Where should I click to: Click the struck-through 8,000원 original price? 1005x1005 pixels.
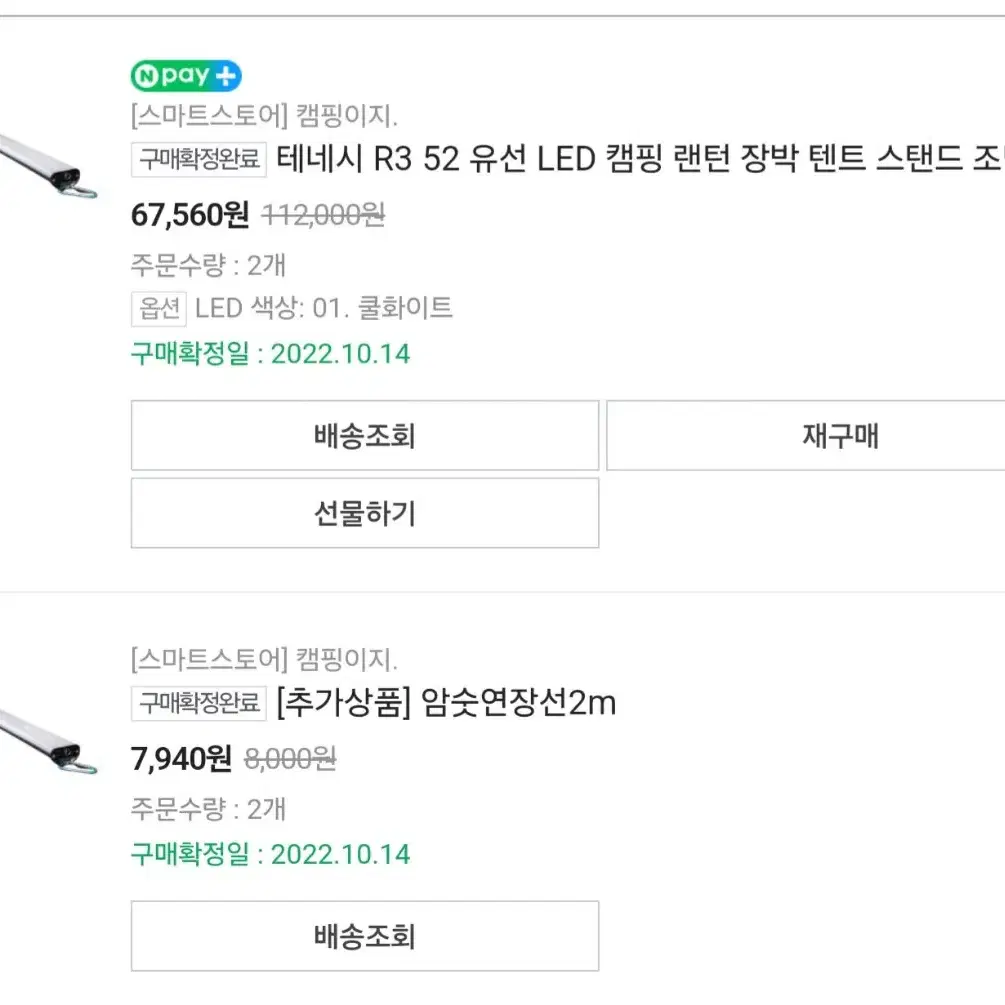click(x=290, y=760)
